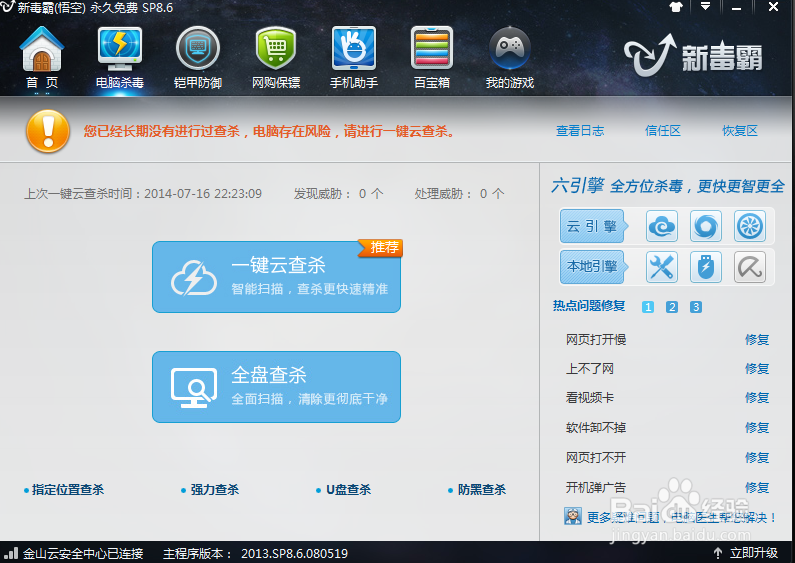795x563 pixels.
Task: Toggle the wrench-screwdriver local engine icon
Action: pos(662,267)
